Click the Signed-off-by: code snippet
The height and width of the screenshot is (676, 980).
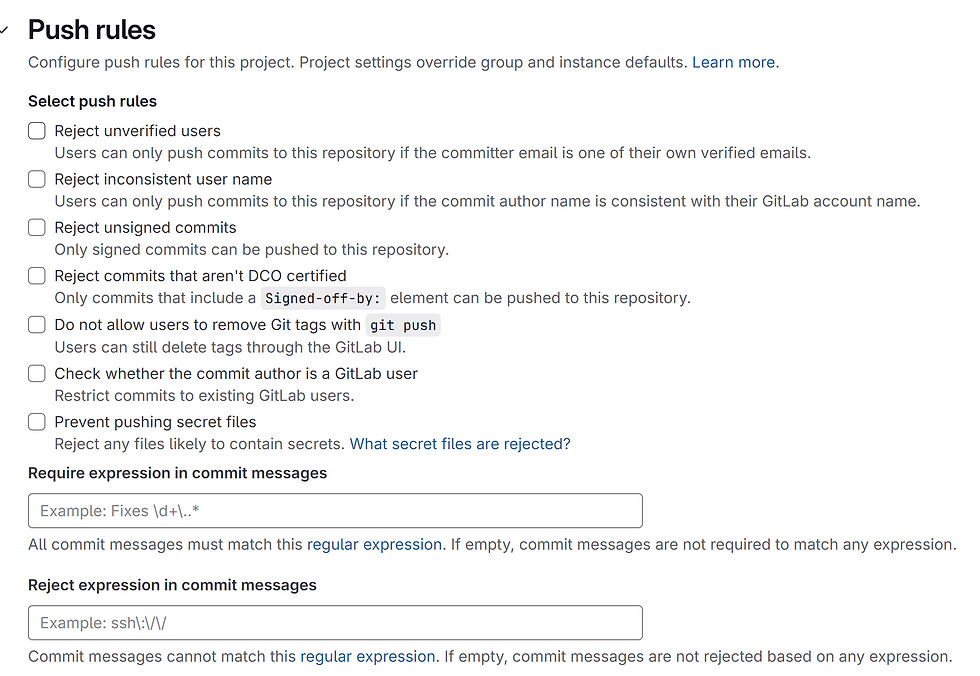click(x=323, y=298)
